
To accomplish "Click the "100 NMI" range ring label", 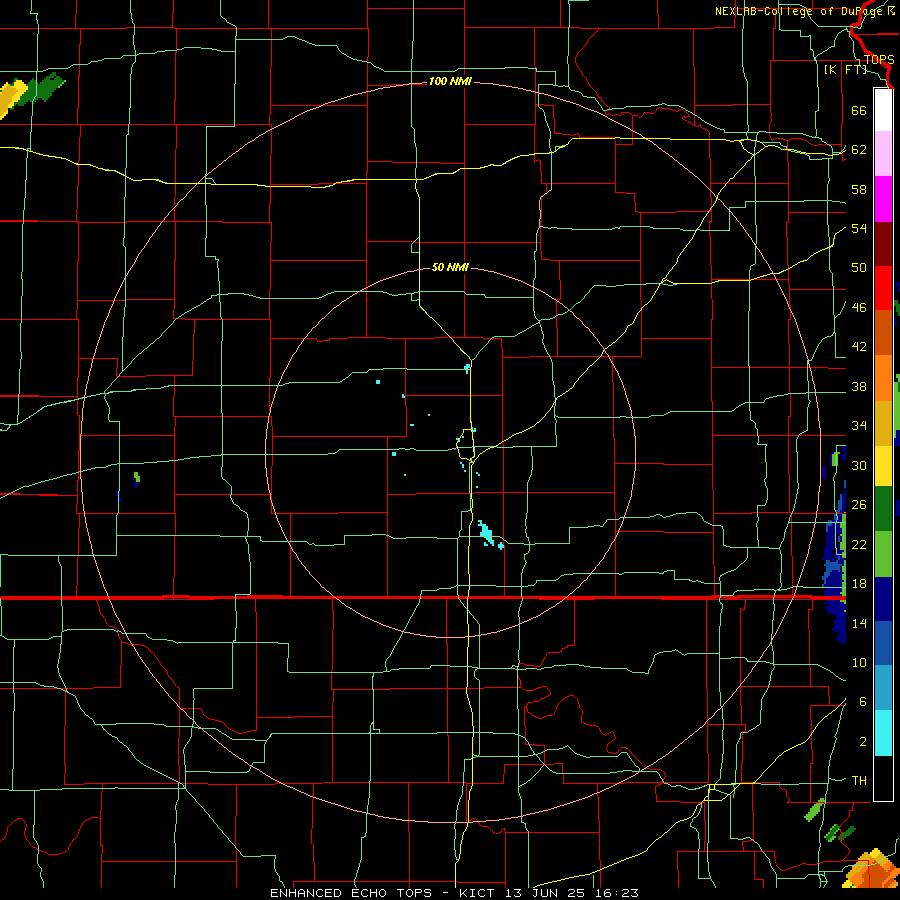I will point(450,82).
